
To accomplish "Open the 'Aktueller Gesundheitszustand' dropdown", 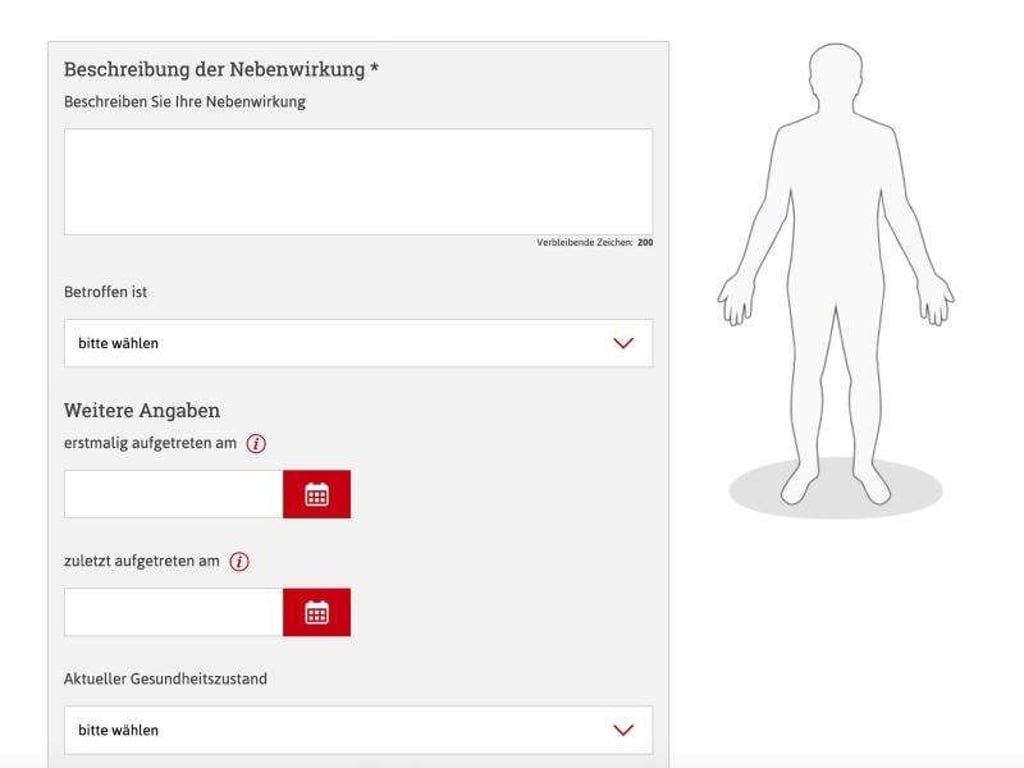I will click(x=359, y=730).
